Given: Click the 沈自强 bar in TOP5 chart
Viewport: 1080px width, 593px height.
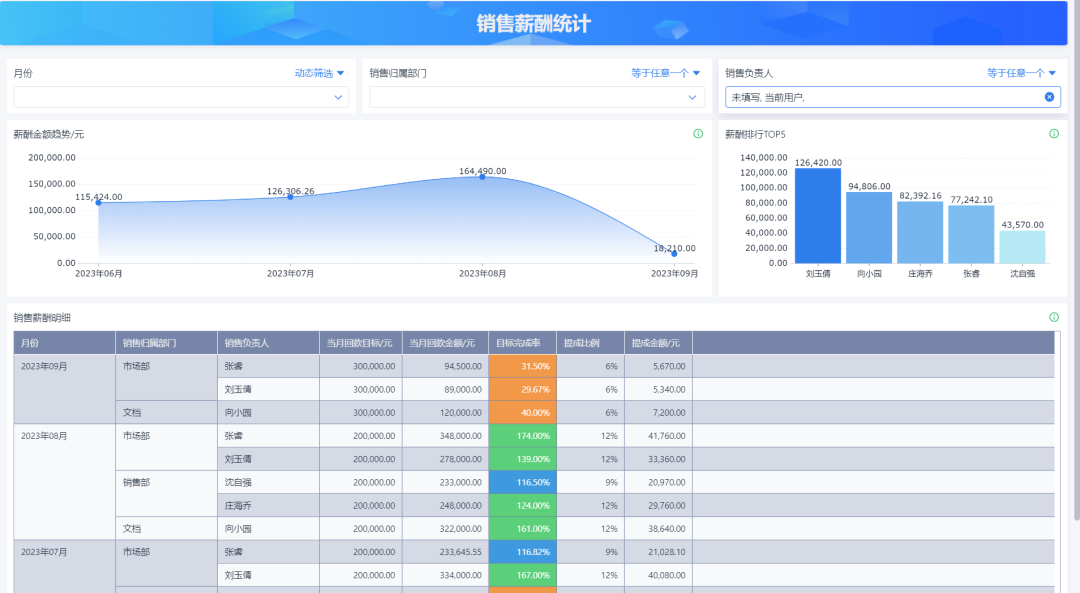Looking at the screenshot, I should (x=1022, y=247).
